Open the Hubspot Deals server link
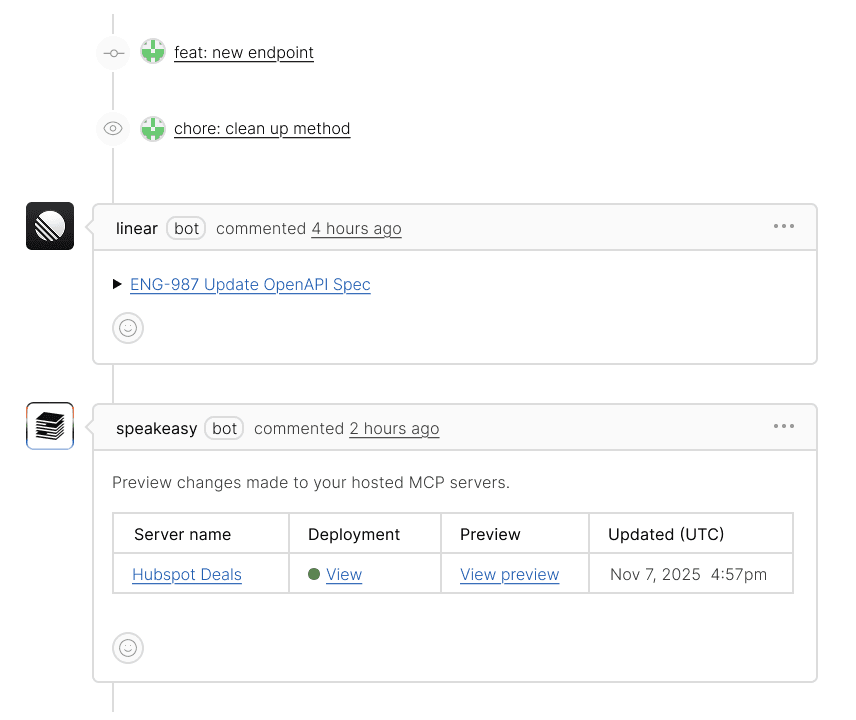The height and width of the screenshot is (720, 856). (186, 574)
